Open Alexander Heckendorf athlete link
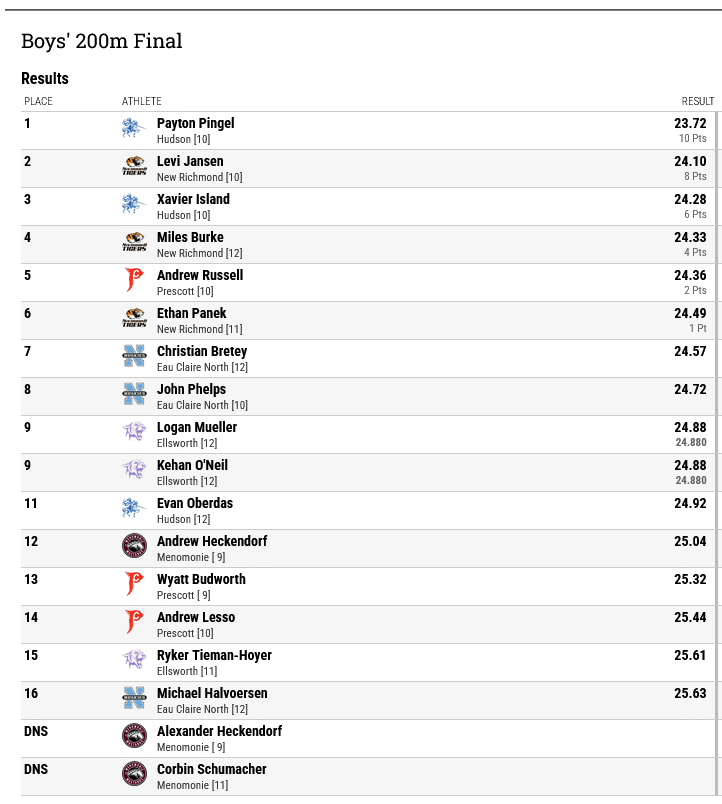722x804 pixels. pyautogui.click(x=219, y=731)
